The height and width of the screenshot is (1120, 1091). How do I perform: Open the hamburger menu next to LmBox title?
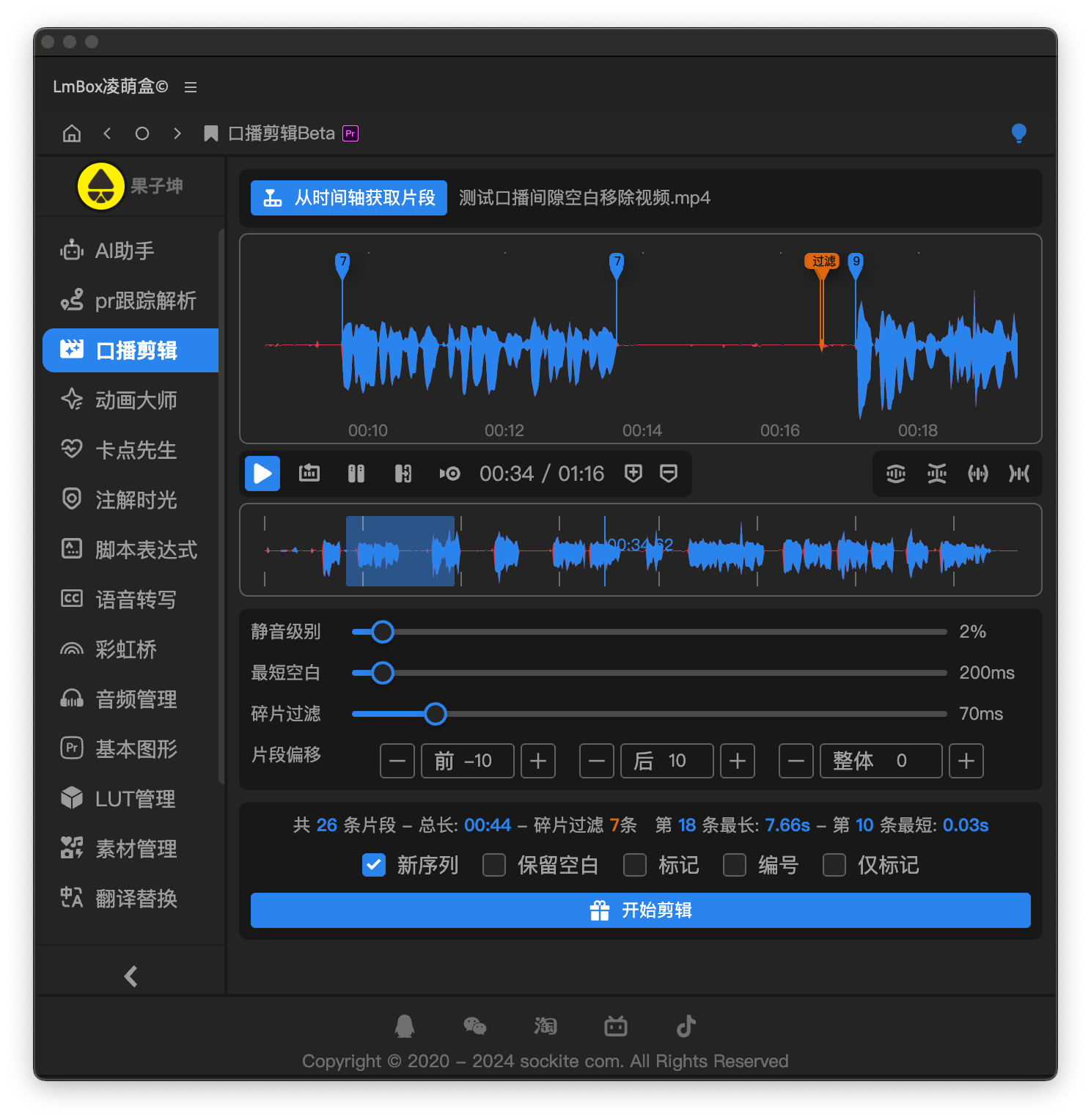coord(191,87)
